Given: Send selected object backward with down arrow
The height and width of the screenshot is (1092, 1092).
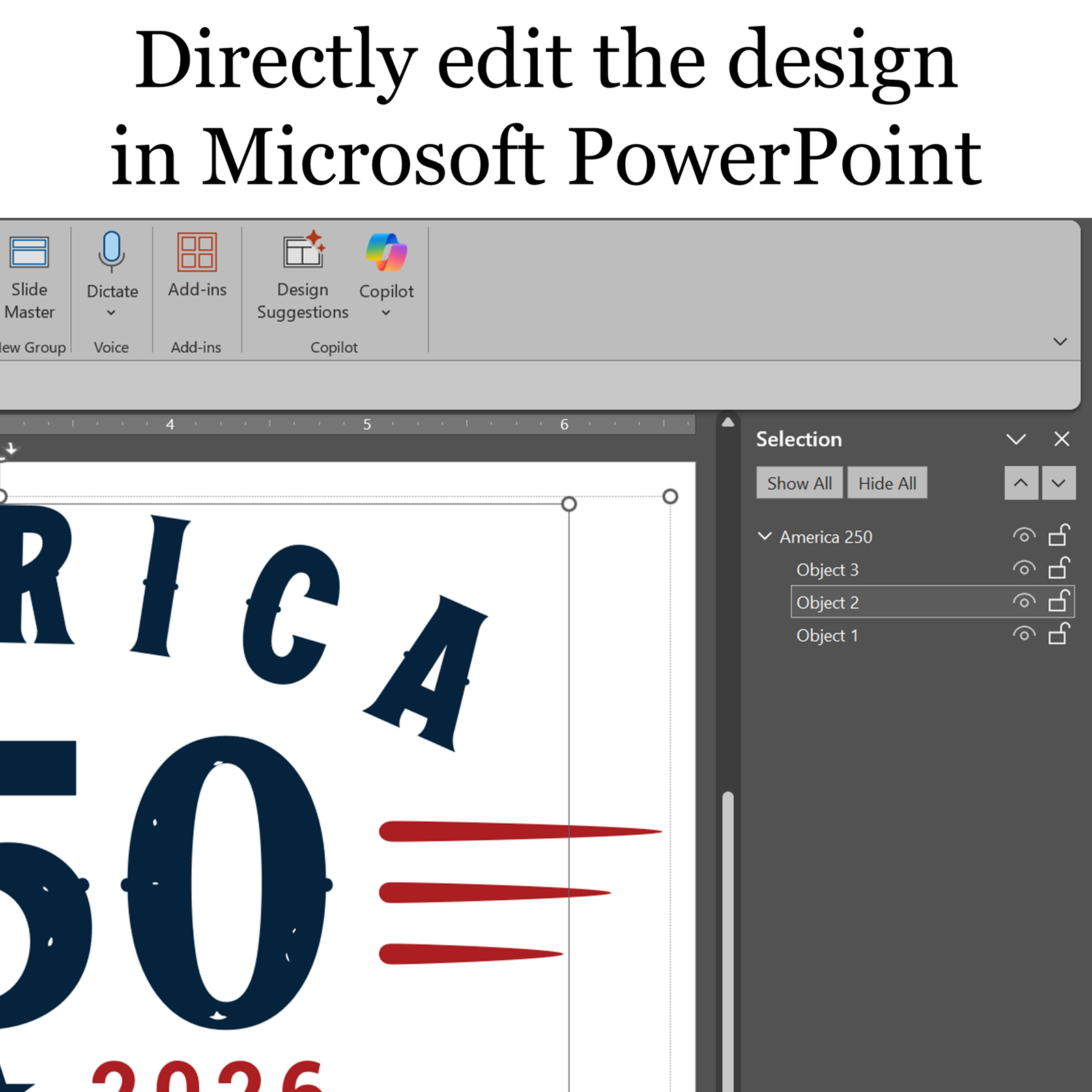Looking at the screenshot, I should [1059, 483].
